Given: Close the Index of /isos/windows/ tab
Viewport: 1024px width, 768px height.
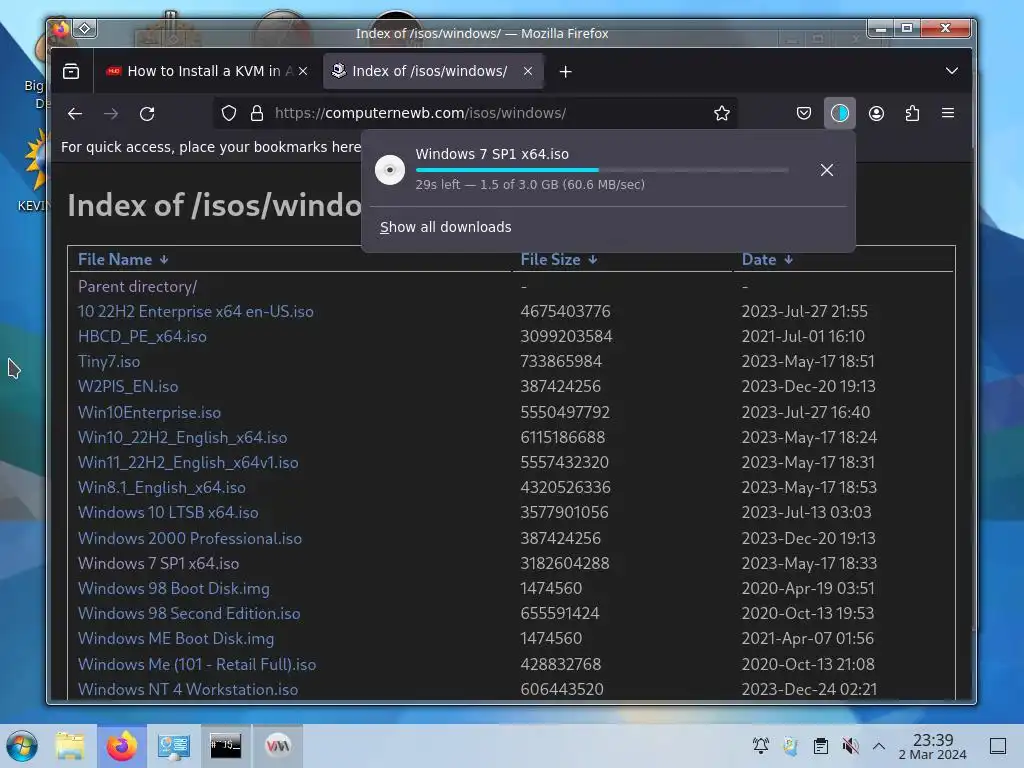Looking at the screenshot, I should (528, 71).
